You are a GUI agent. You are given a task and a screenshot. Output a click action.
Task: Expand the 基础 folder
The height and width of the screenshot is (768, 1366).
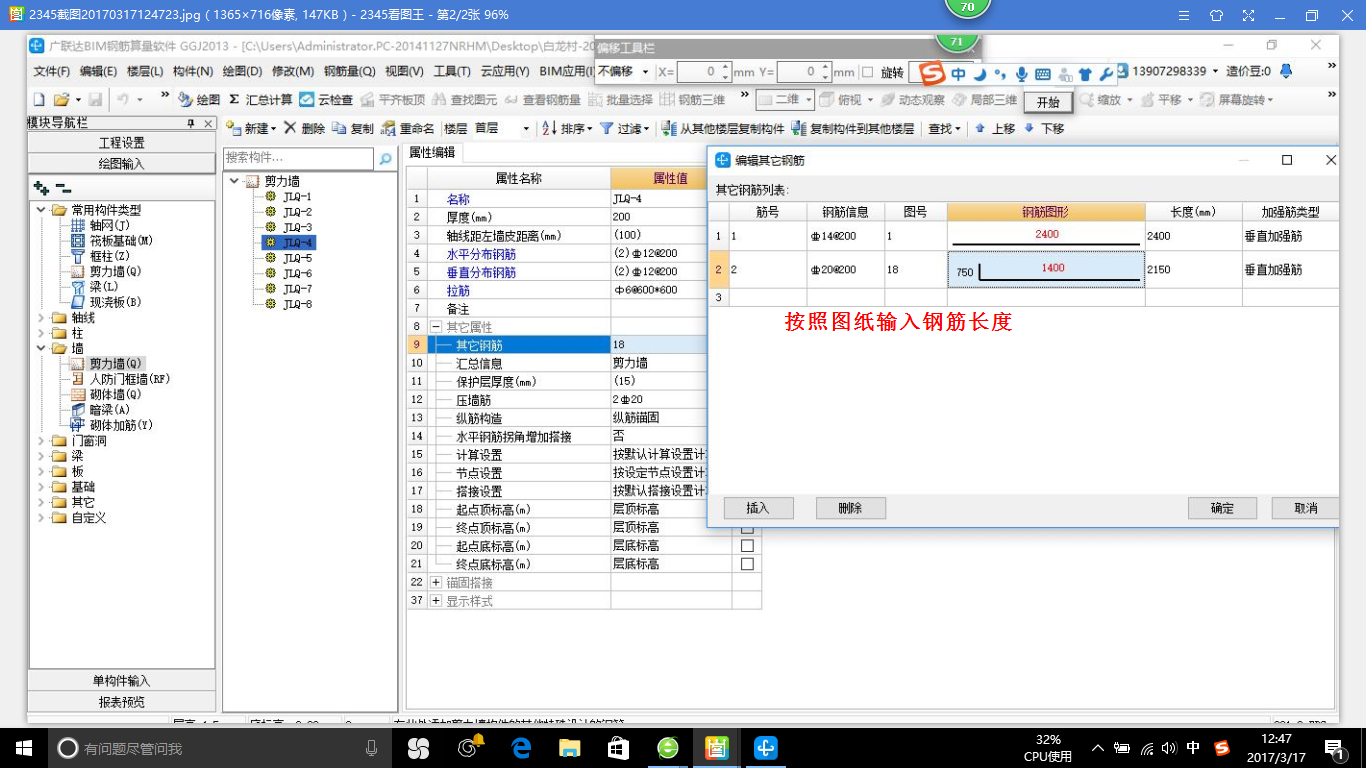pyautogui.click(x=41, y=487)
